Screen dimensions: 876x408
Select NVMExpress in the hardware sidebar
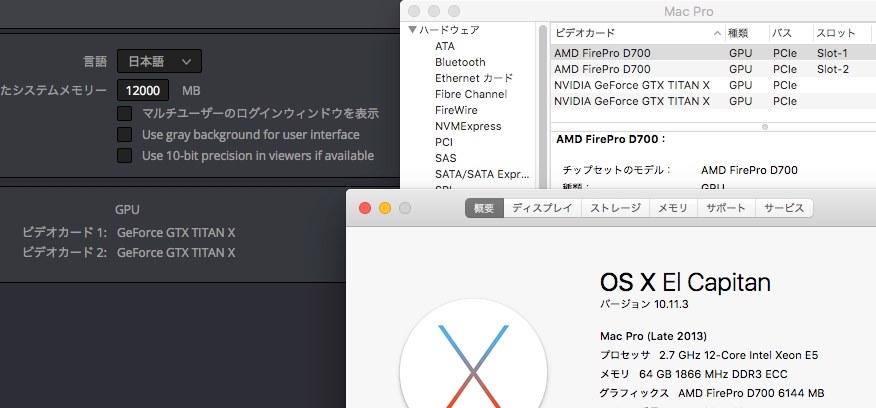pos(468,126)
